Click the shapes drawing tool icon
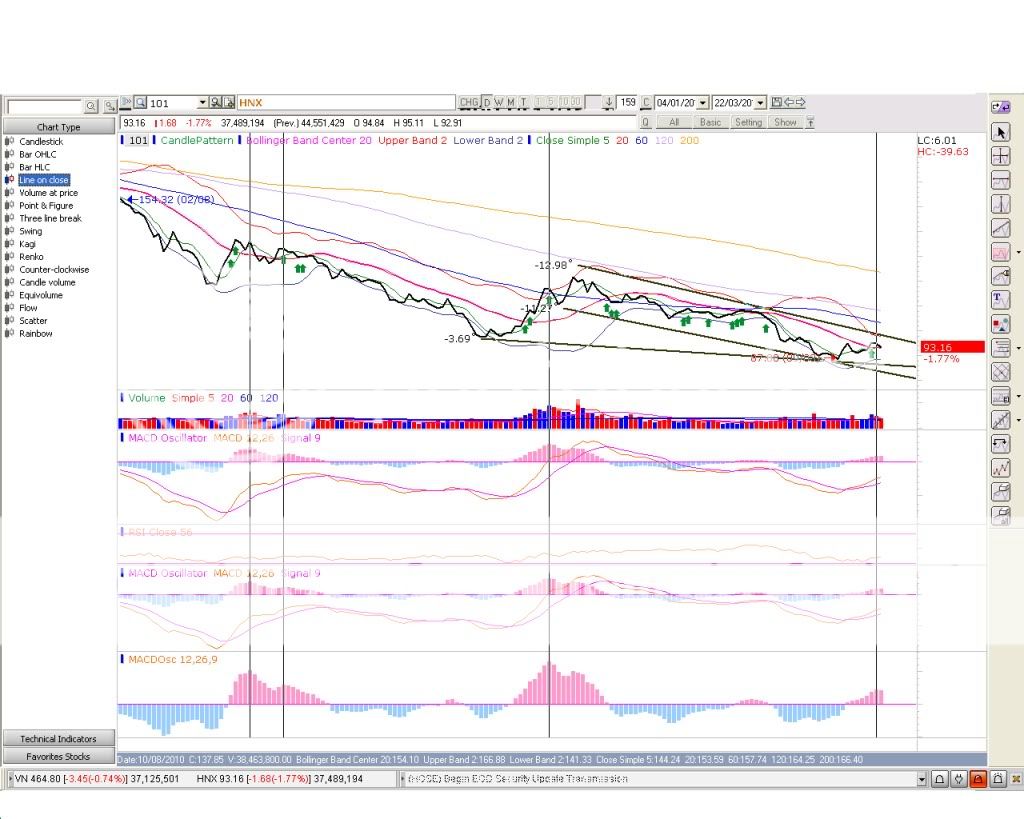Screen dimensions: 1024x819 tap(1000, 324)
